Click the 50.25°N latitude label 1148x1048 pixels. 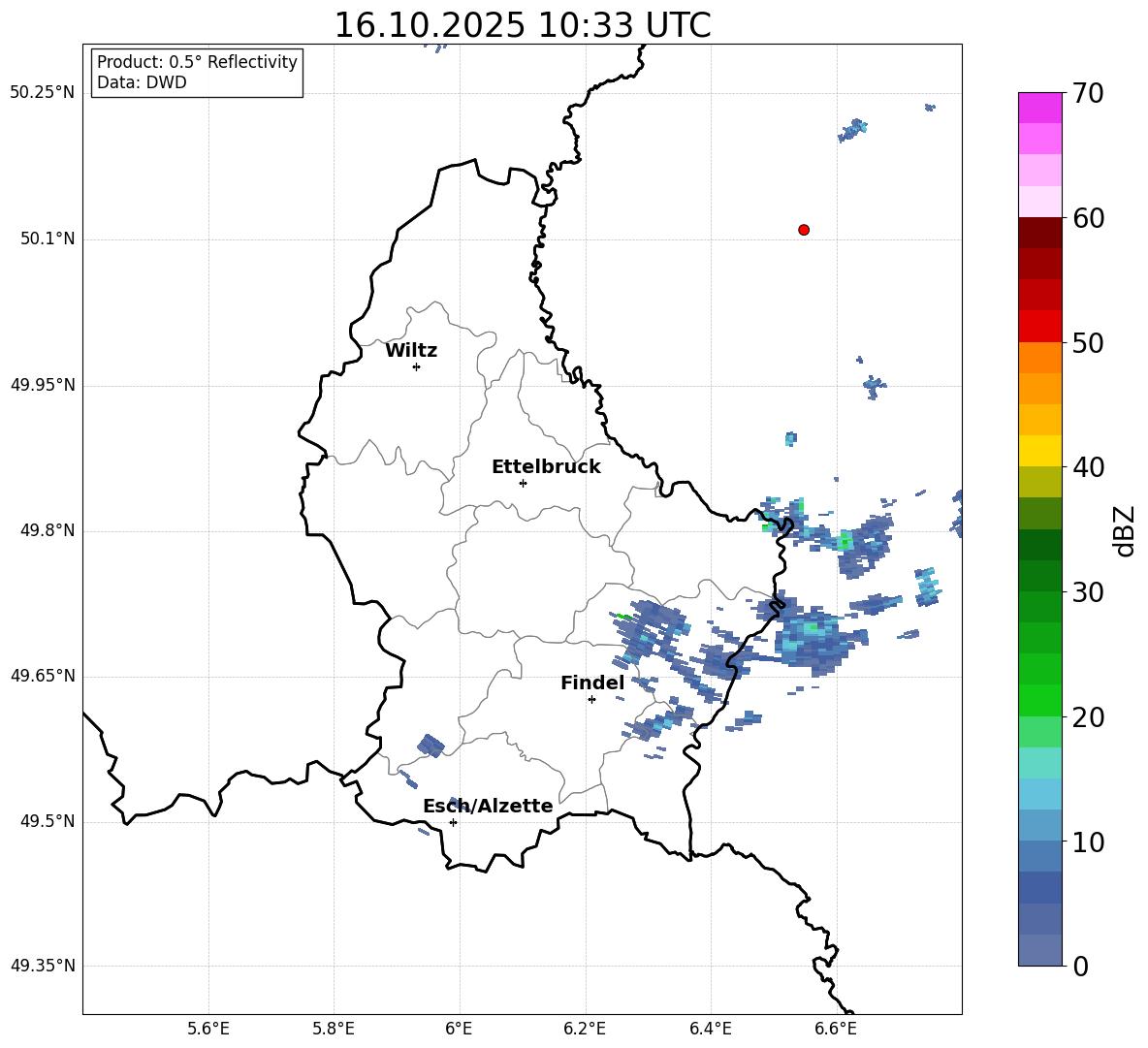pyautogui.click(x=43, y=93)
